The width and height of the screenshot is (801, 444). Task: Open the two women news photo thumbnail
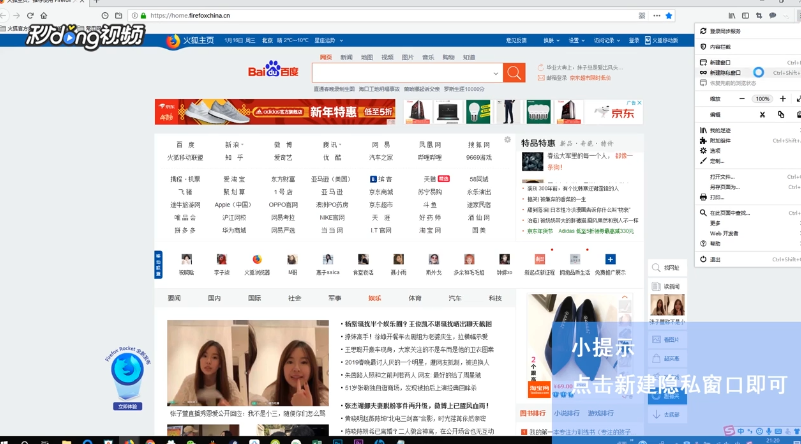coord(248,363)
